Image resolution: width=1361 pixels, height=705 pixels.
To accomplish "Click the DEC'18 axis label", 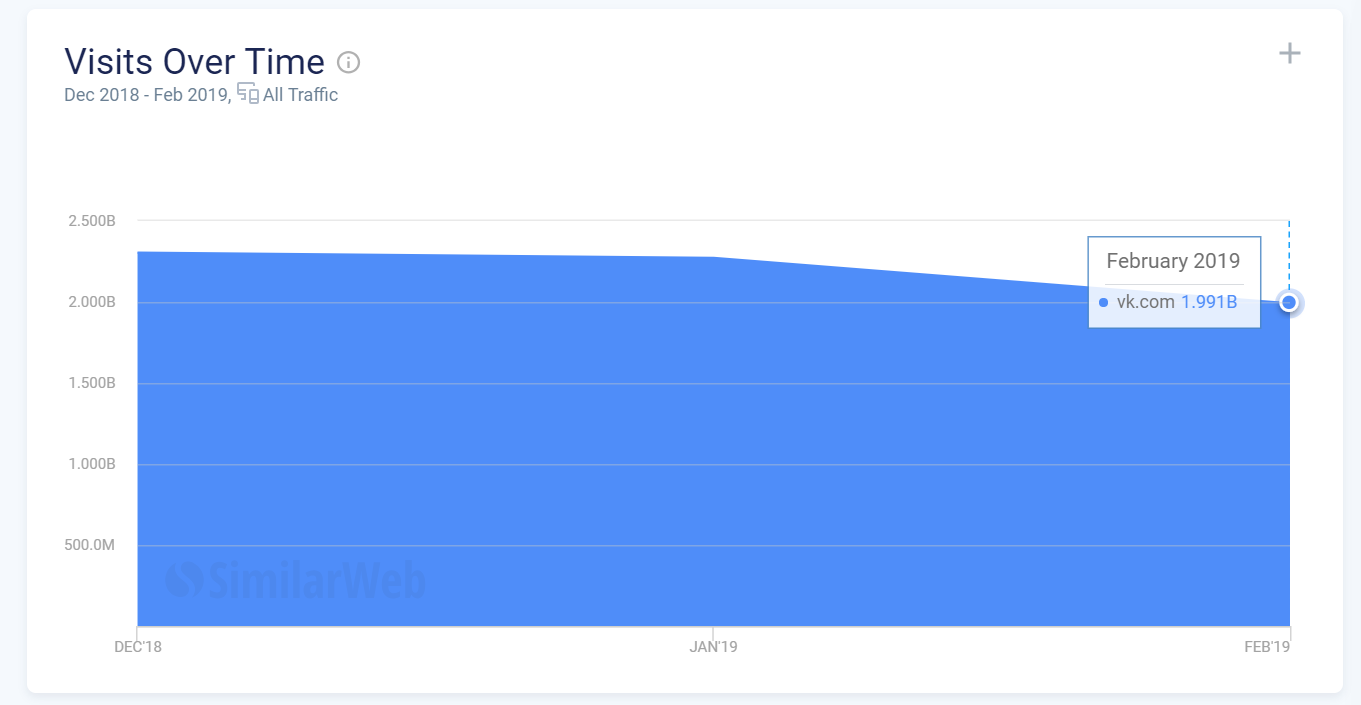I will (138, 647).
